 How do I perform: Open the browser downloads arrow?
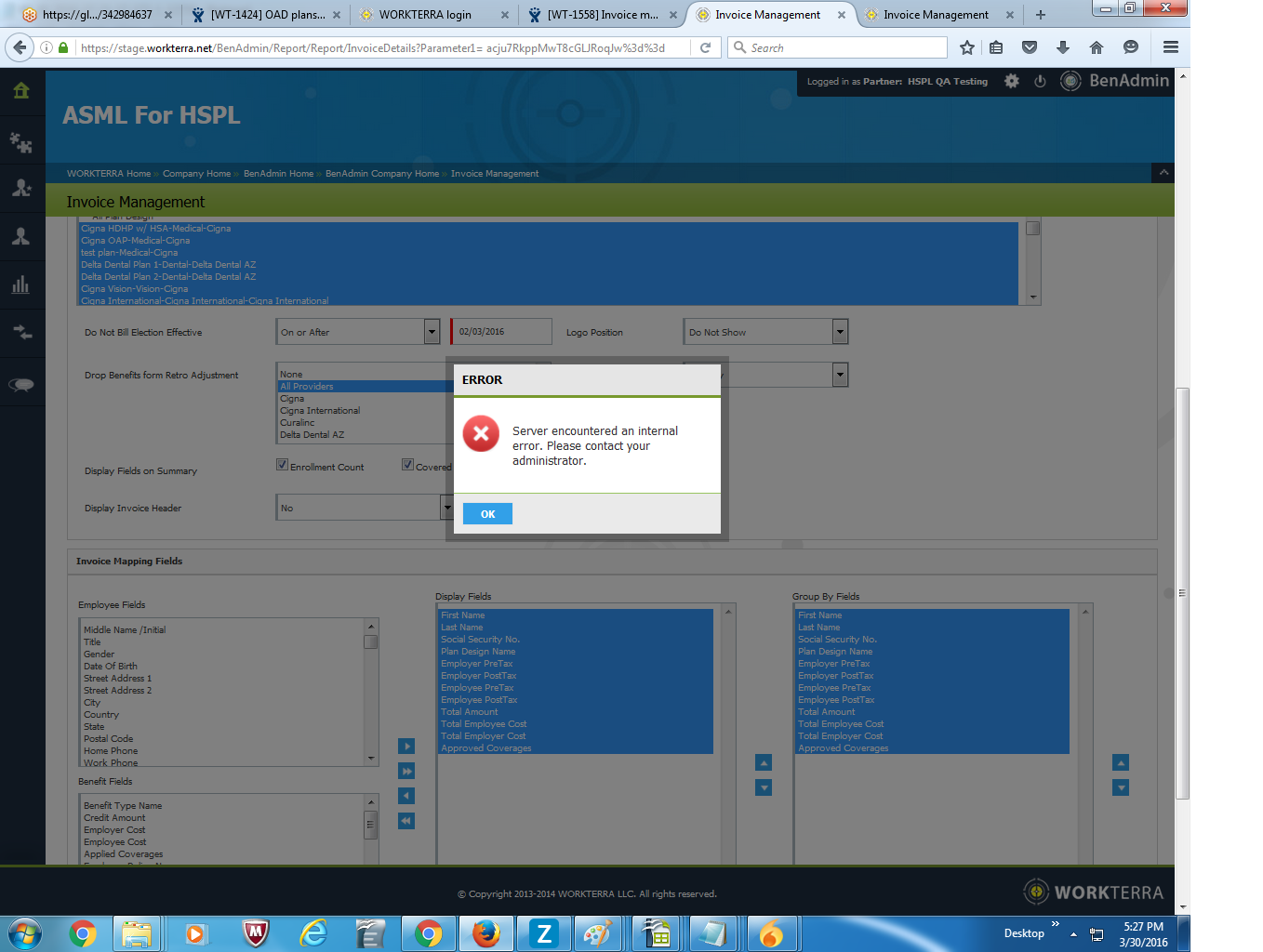1063,47
